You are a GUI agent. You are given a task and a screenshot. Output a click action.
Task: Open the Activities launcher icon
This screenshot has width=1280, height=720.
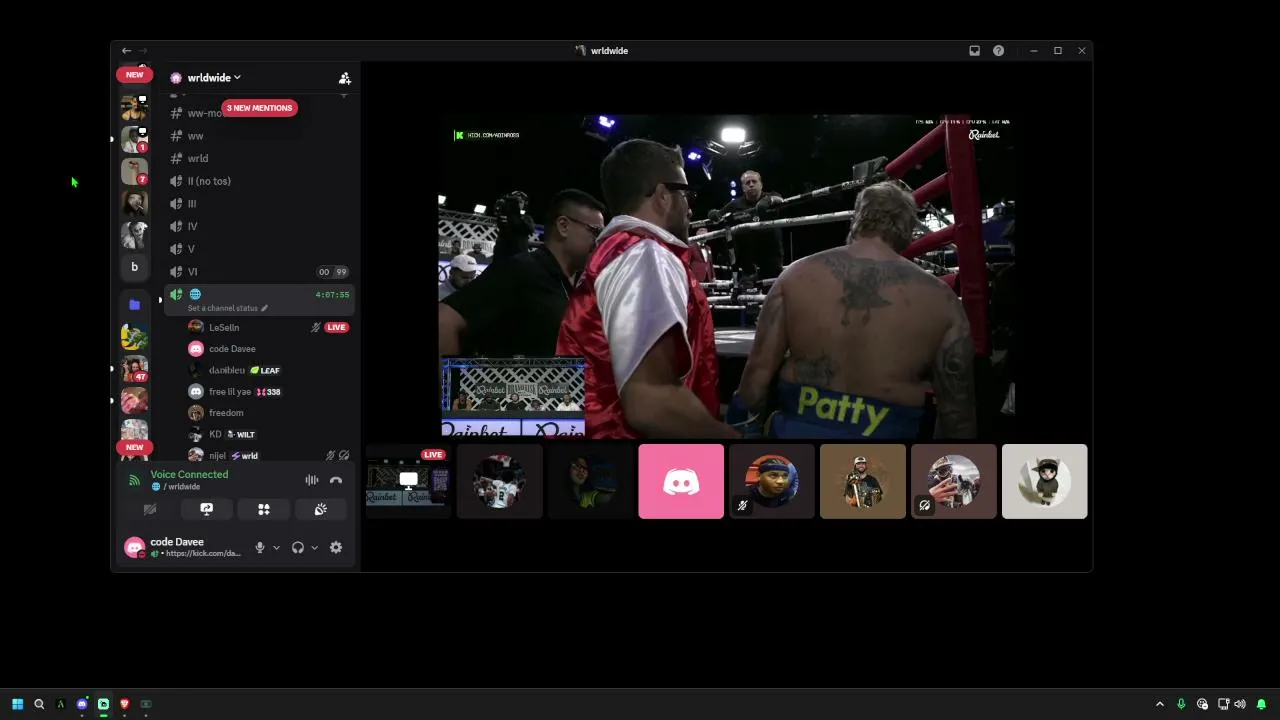coord(264,509)
